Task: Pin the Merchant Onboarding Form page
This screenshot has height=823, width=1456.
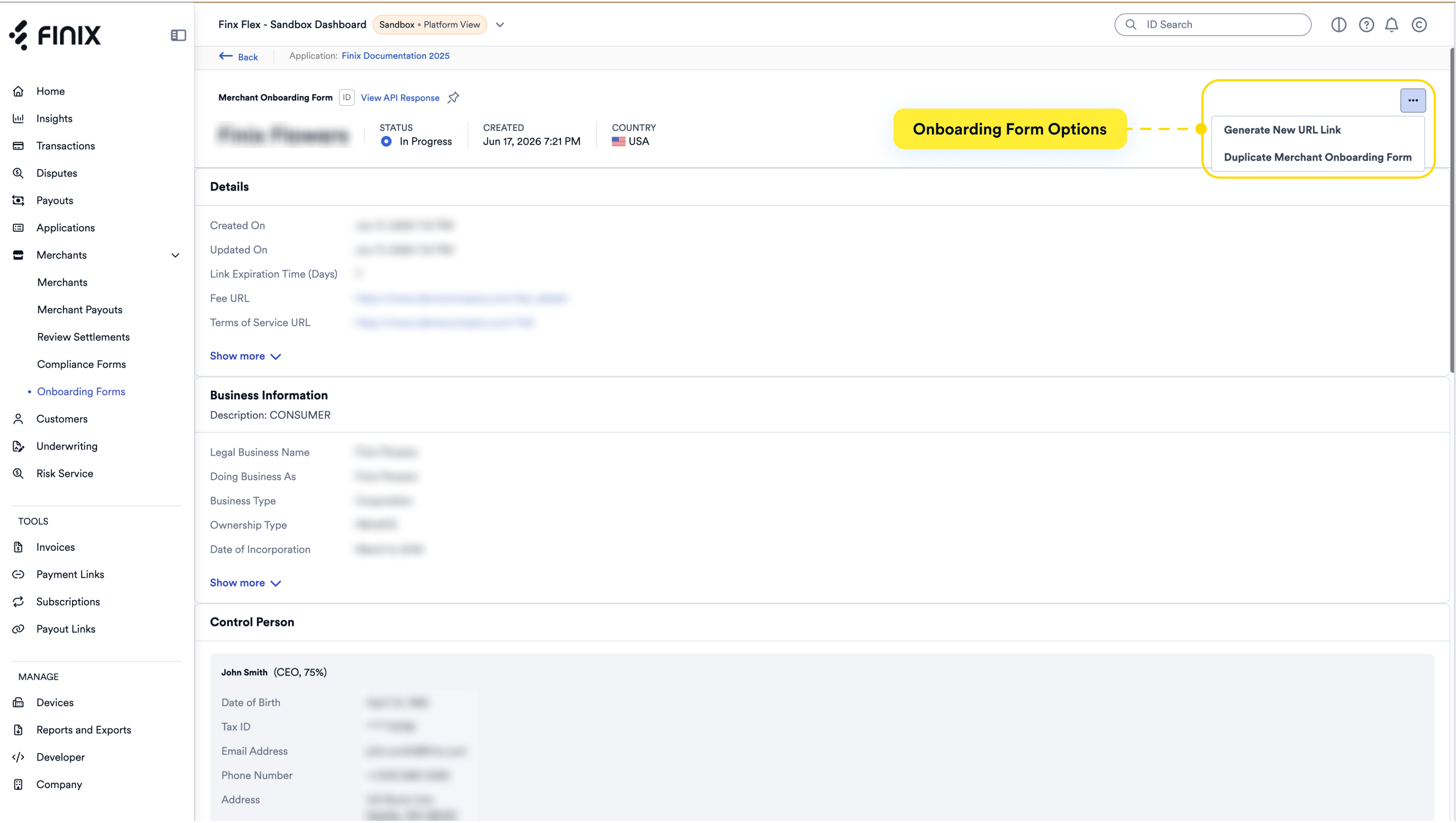Action: click(x=454, y=97)
